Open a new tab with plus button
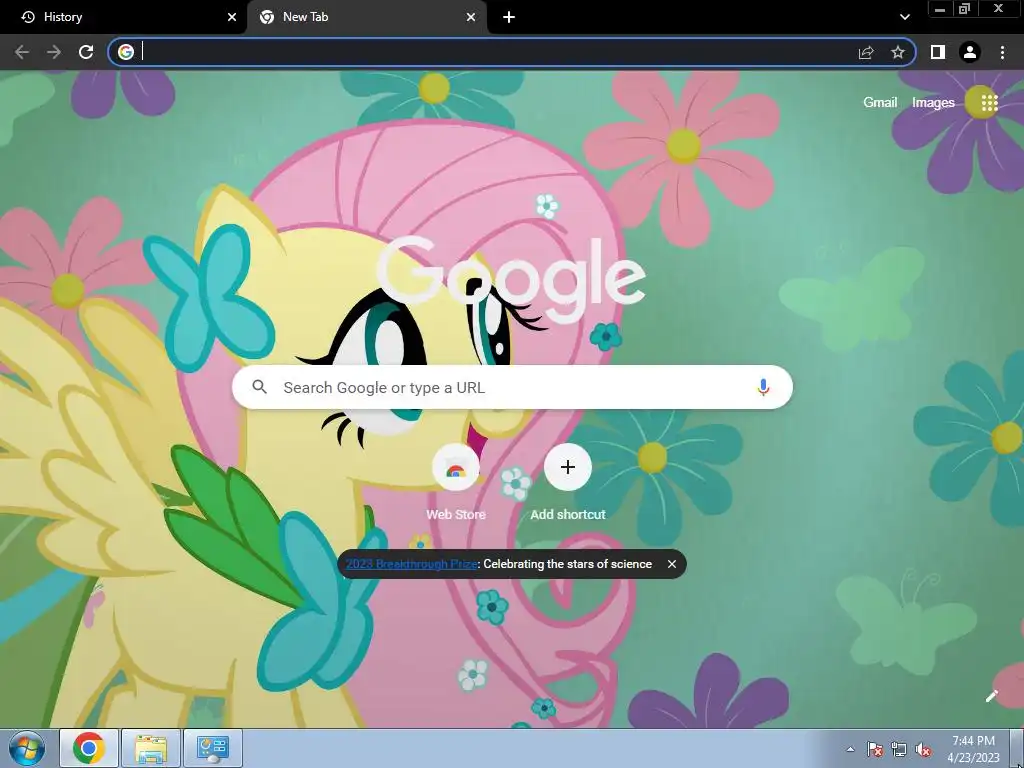Image resolution: width=1024 pixels, height=768 pixels. [509, 17]
